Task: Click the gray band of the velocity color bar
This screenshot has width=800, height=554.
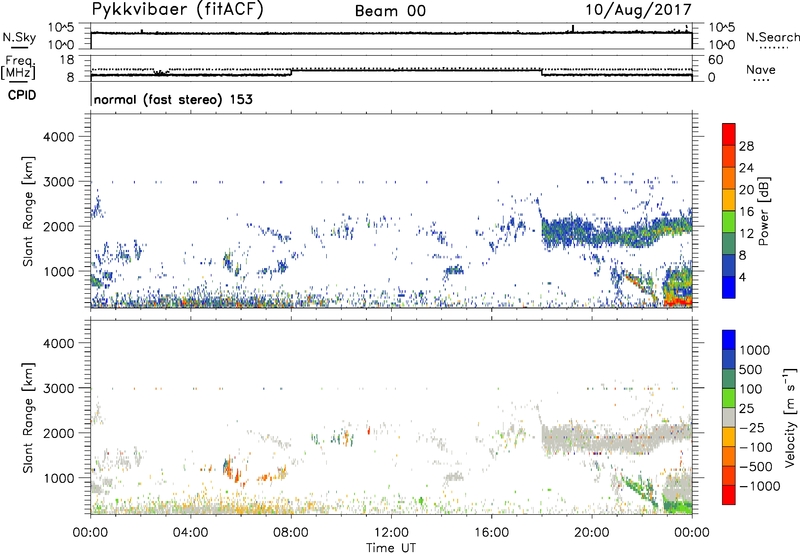Action: pyautogui.click(x=729, y=418)
